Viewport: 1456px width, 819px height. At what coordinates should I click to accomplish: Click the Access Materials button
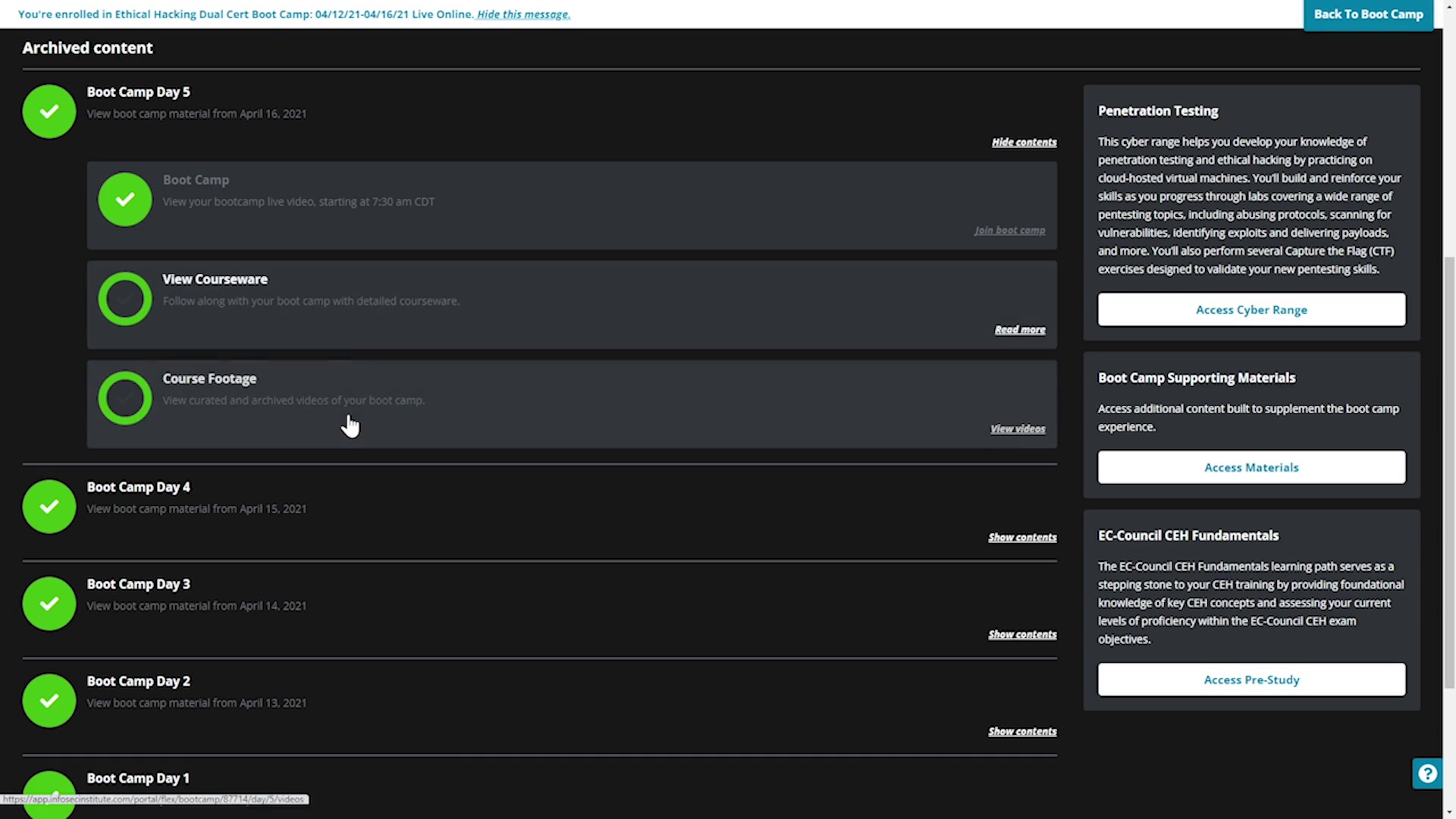click(1251, 467)
